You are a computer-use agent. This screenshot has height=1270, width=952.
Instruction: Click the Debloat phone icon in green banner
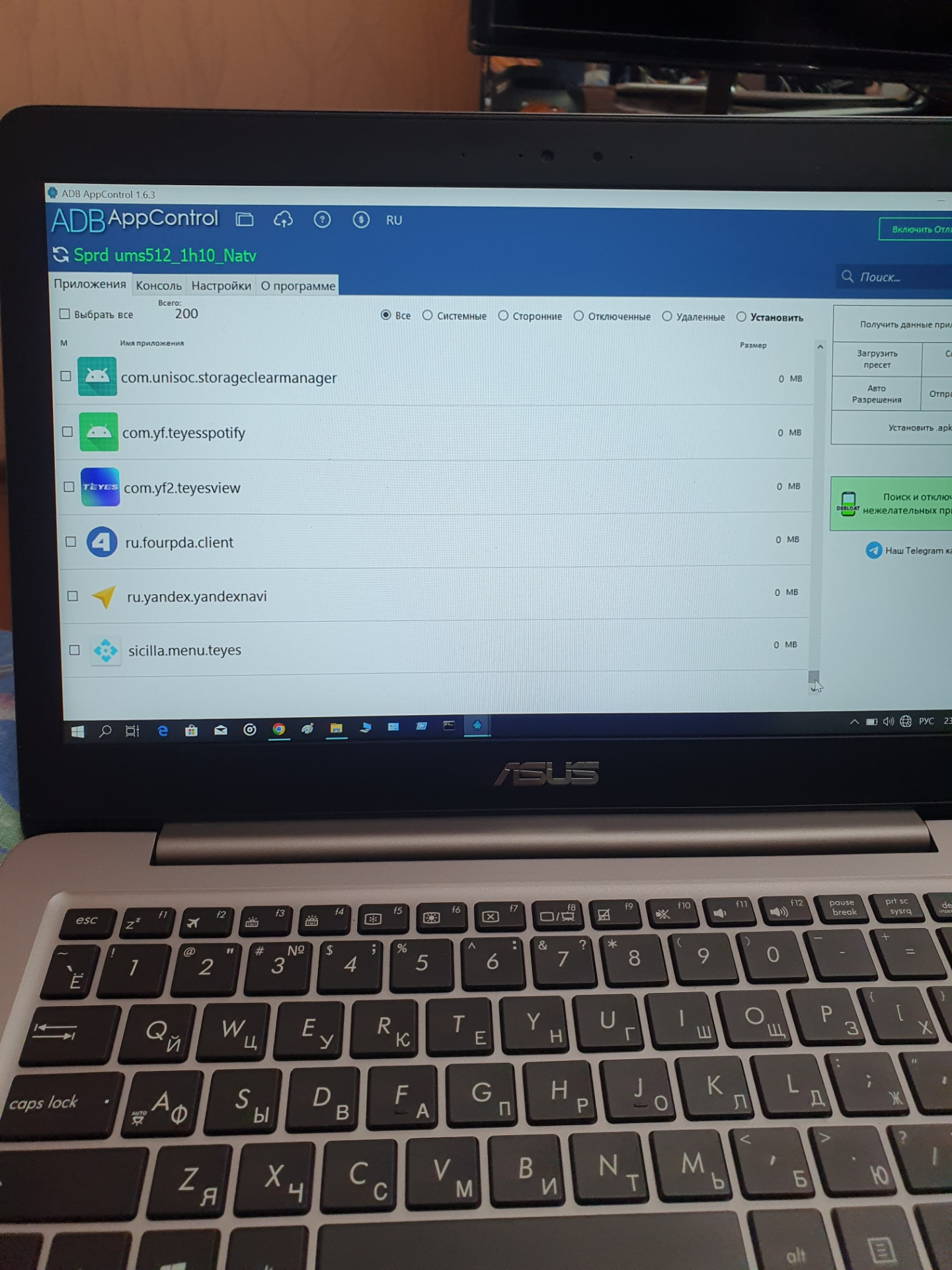pyautogui.click(x=848, y=504)
